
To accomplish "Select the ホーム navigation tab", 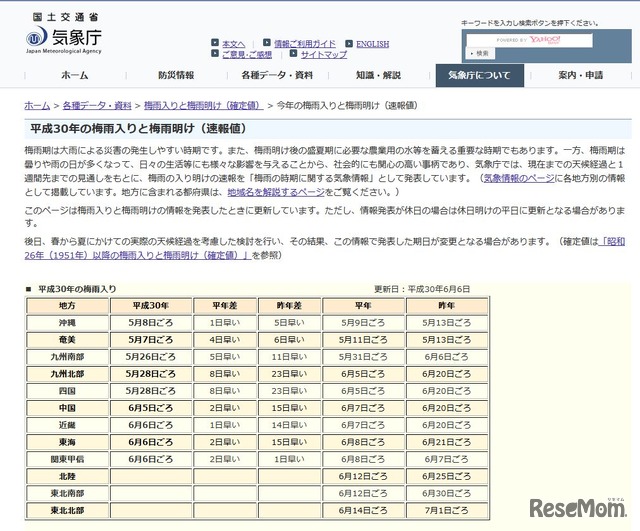I will click(x=75, y=75).
